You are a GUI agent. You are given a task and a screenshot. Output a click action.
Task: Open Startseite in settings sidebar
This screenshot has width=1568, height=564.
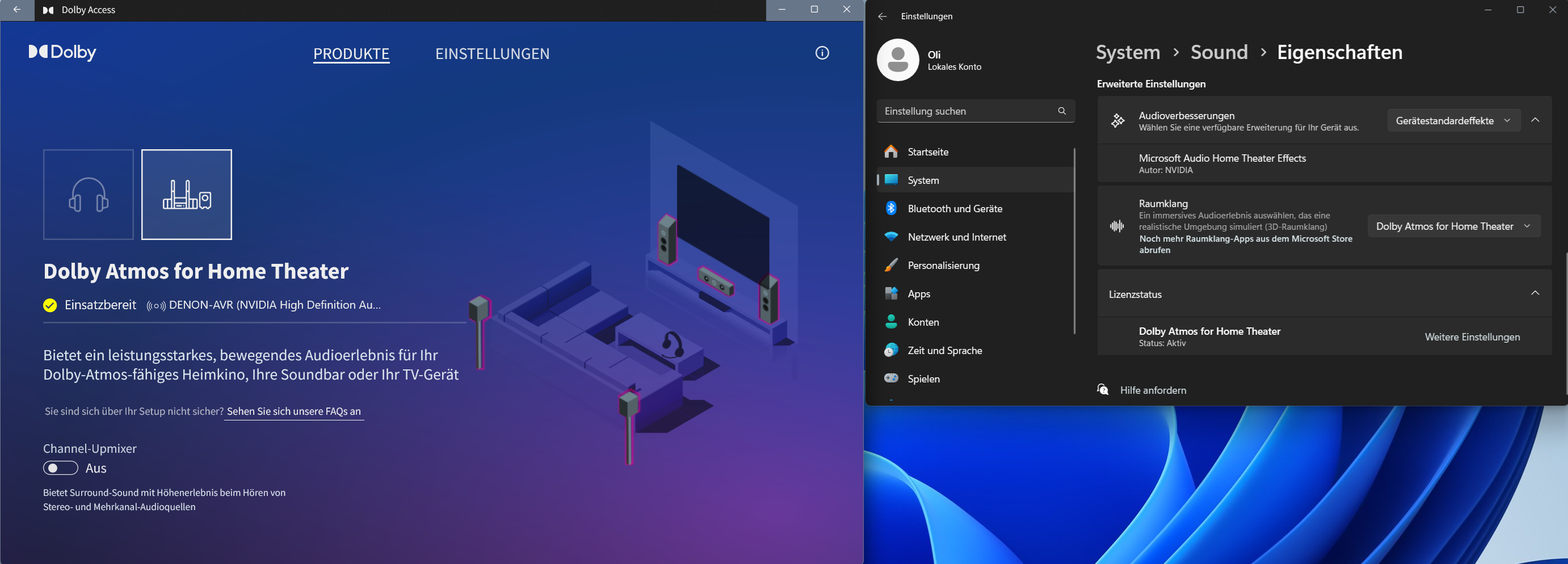coord(974,151)
